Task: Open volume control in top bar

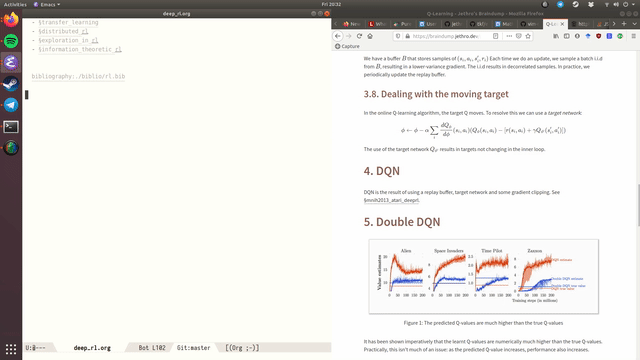Action: tap(616, 4)
